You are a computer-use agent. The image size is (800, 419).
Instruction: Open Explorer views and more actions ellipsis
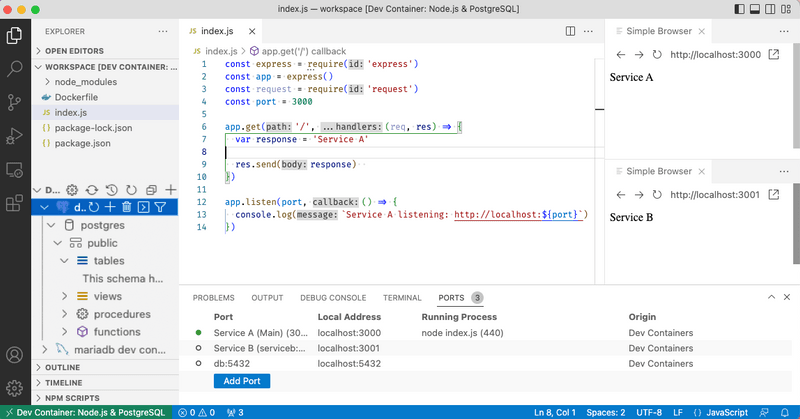[163, 32]
